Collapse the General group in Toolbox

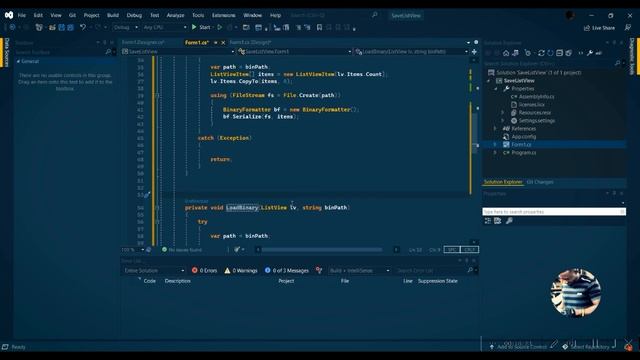click(18, 61)
